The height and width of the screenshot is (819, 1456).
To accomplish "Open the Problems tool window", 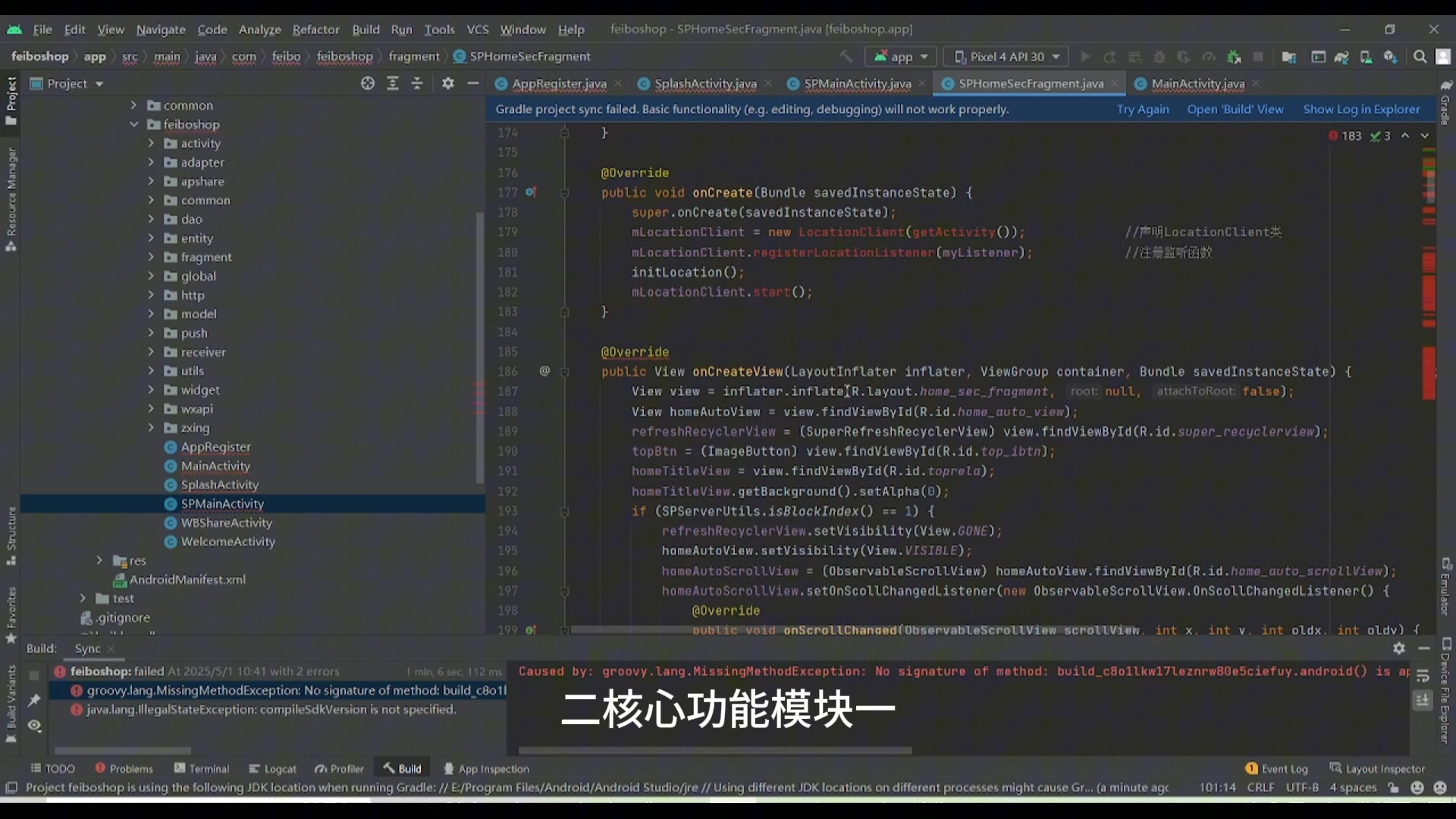I will 124,768.
